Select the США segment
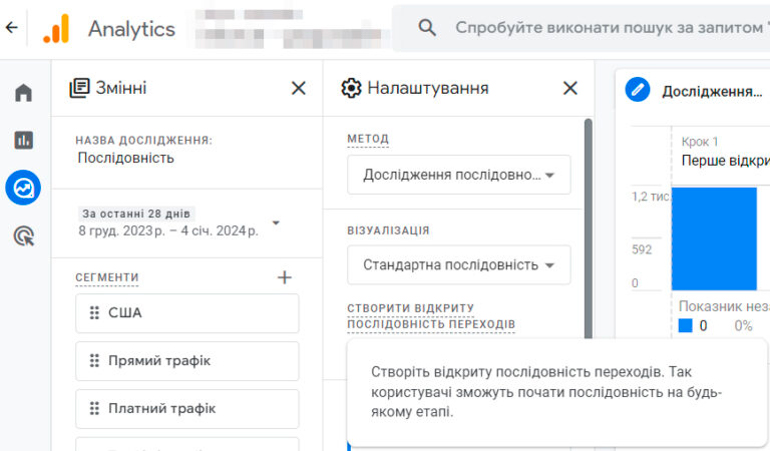Screen dimensions: 770x451 [187, 313]
